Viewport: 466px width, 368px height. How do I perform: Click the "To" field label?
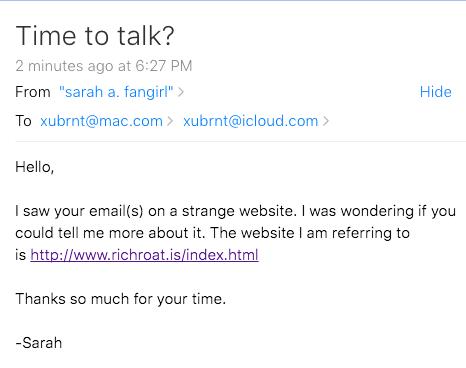click(23, 121)
